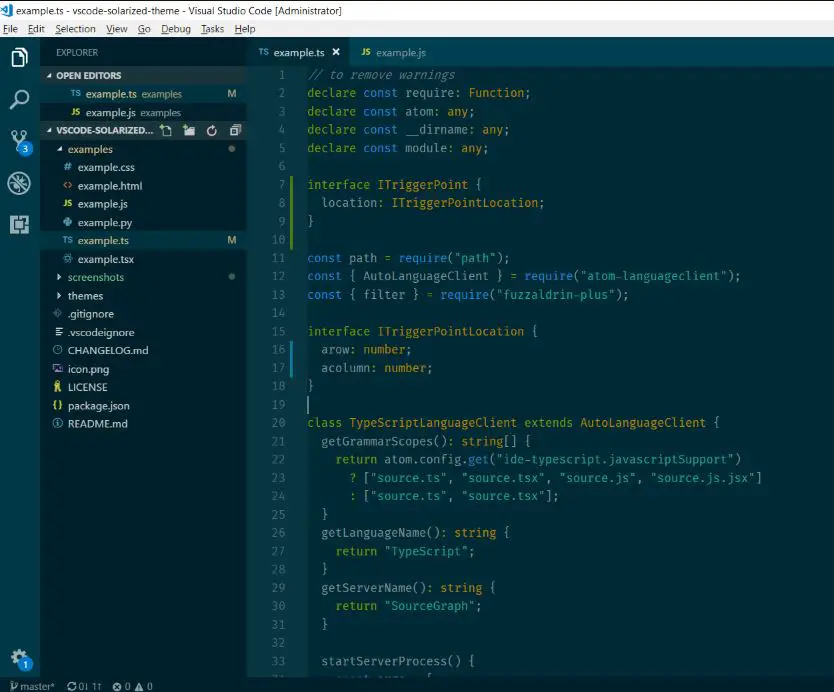Collapse the examples folder
This screenshot has height=692, width=834.
pos(60,149)
